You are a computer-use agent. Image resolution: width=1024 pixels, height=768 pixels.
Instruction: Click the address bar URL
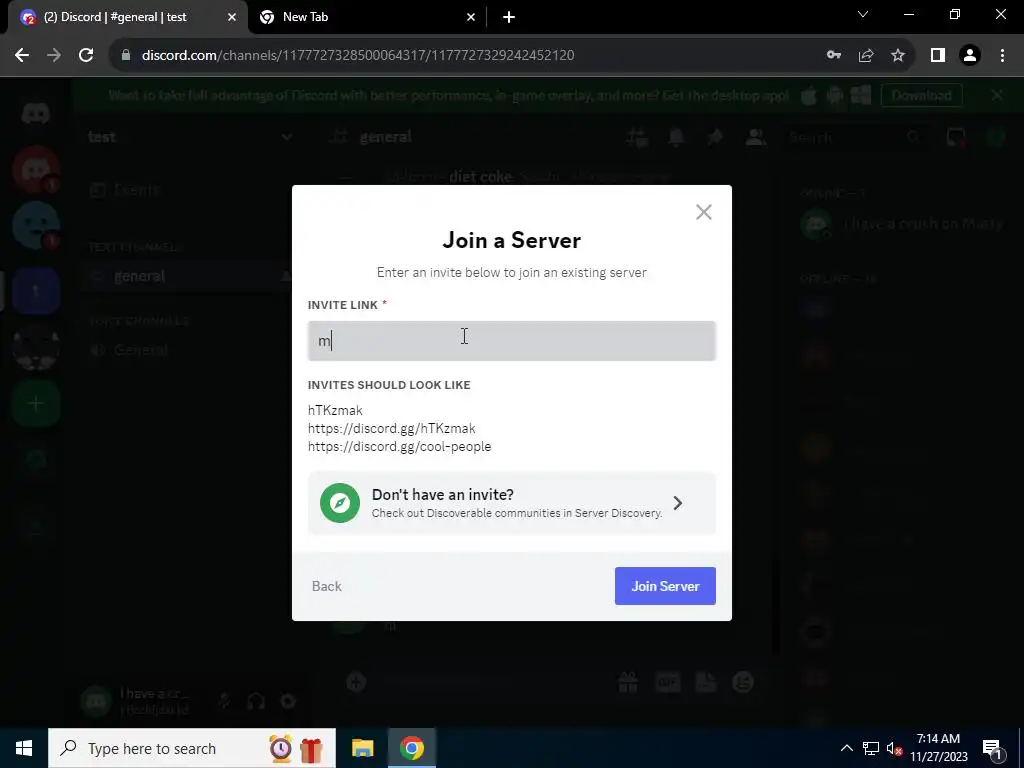click(358, 55)
